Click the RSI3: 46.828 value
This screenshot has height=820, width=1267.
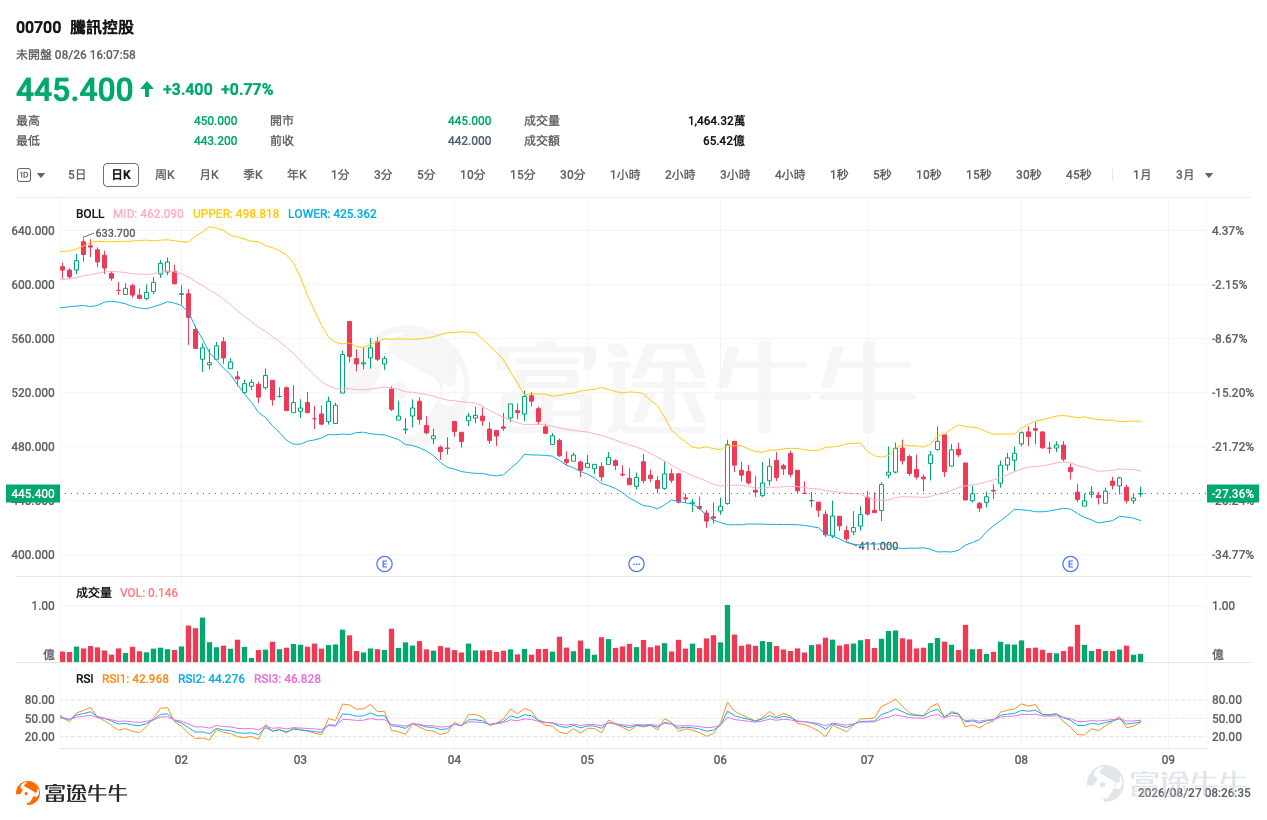[287, 679]
